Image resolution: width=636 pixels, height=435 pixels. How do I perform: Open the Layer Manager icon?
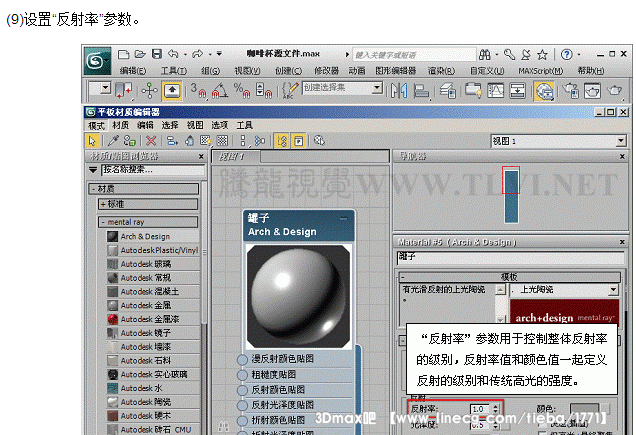point(448,90)
